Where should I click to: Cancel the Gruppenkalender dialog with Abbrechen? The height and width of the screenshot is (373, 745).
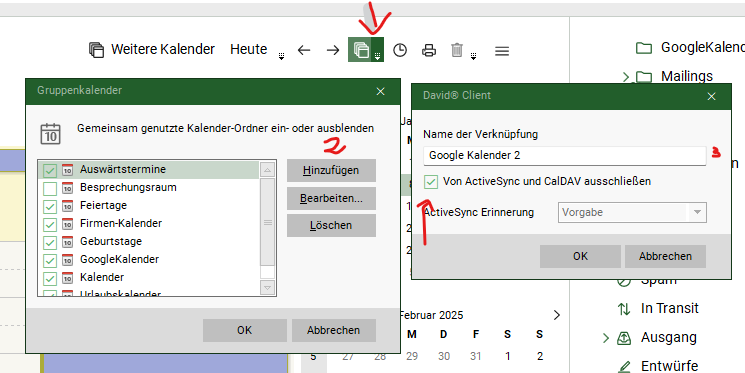tap(334, 330)
